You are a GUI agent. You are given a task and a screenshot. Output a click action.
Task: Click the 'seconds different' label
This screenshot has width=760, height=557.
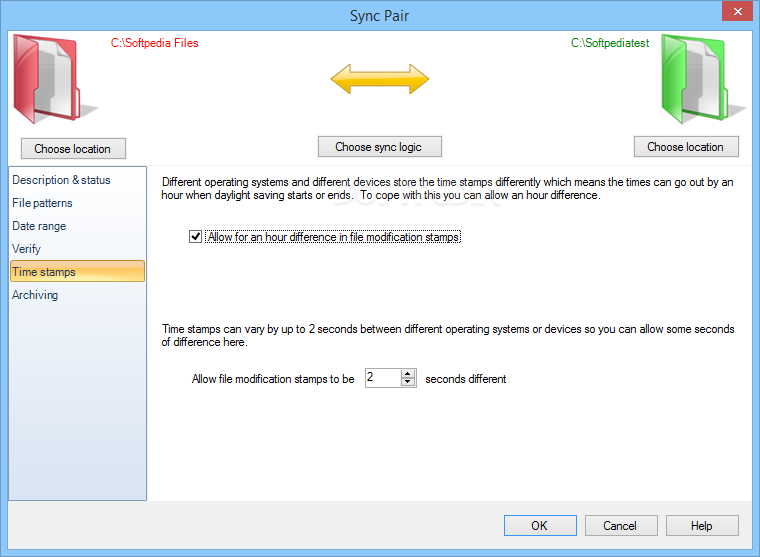[466, 379]
